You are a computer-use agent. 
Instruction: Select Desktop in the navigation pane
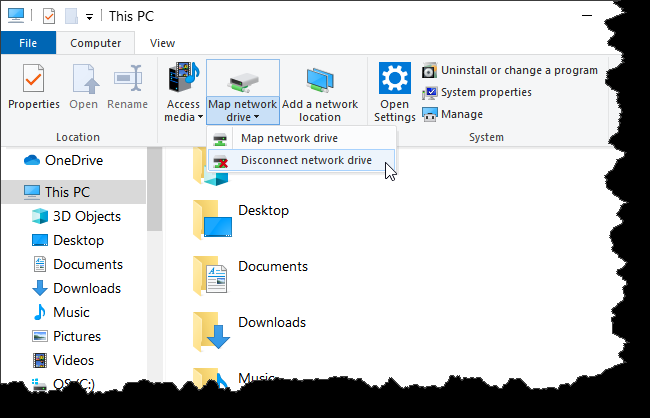(74, 240)
